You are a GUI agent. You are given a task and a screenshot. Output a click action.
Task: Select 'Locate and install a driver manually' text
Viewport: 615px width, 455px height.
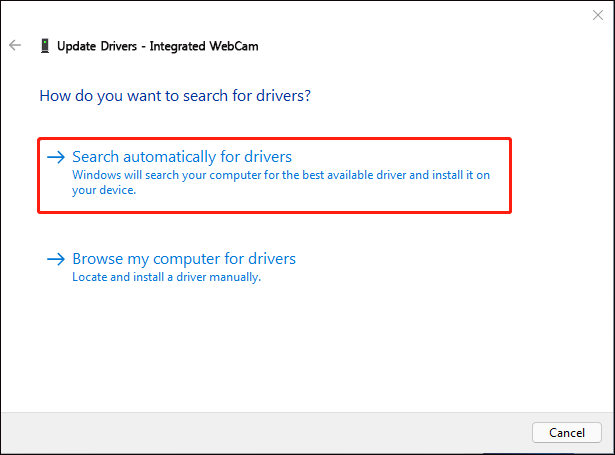[x=166, y=277]
